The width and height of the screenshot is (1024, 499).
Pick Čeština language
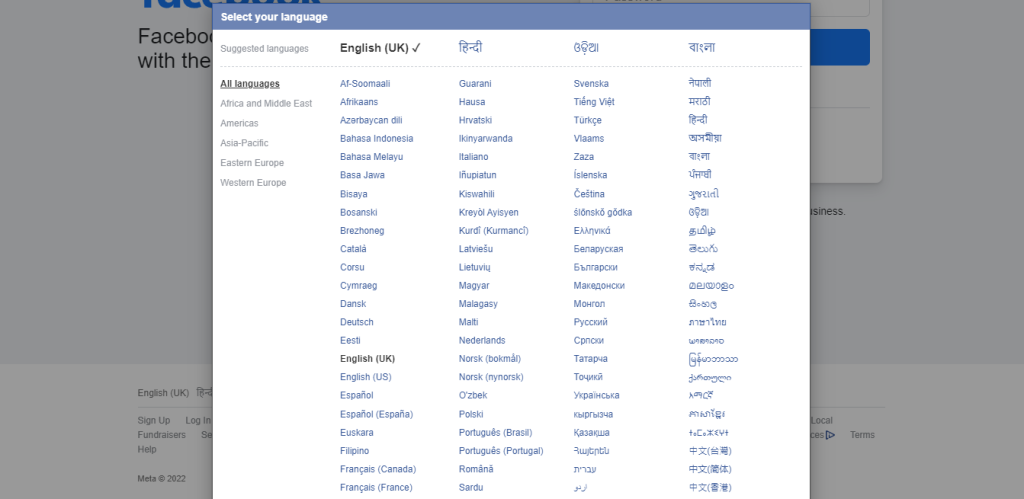589,194
